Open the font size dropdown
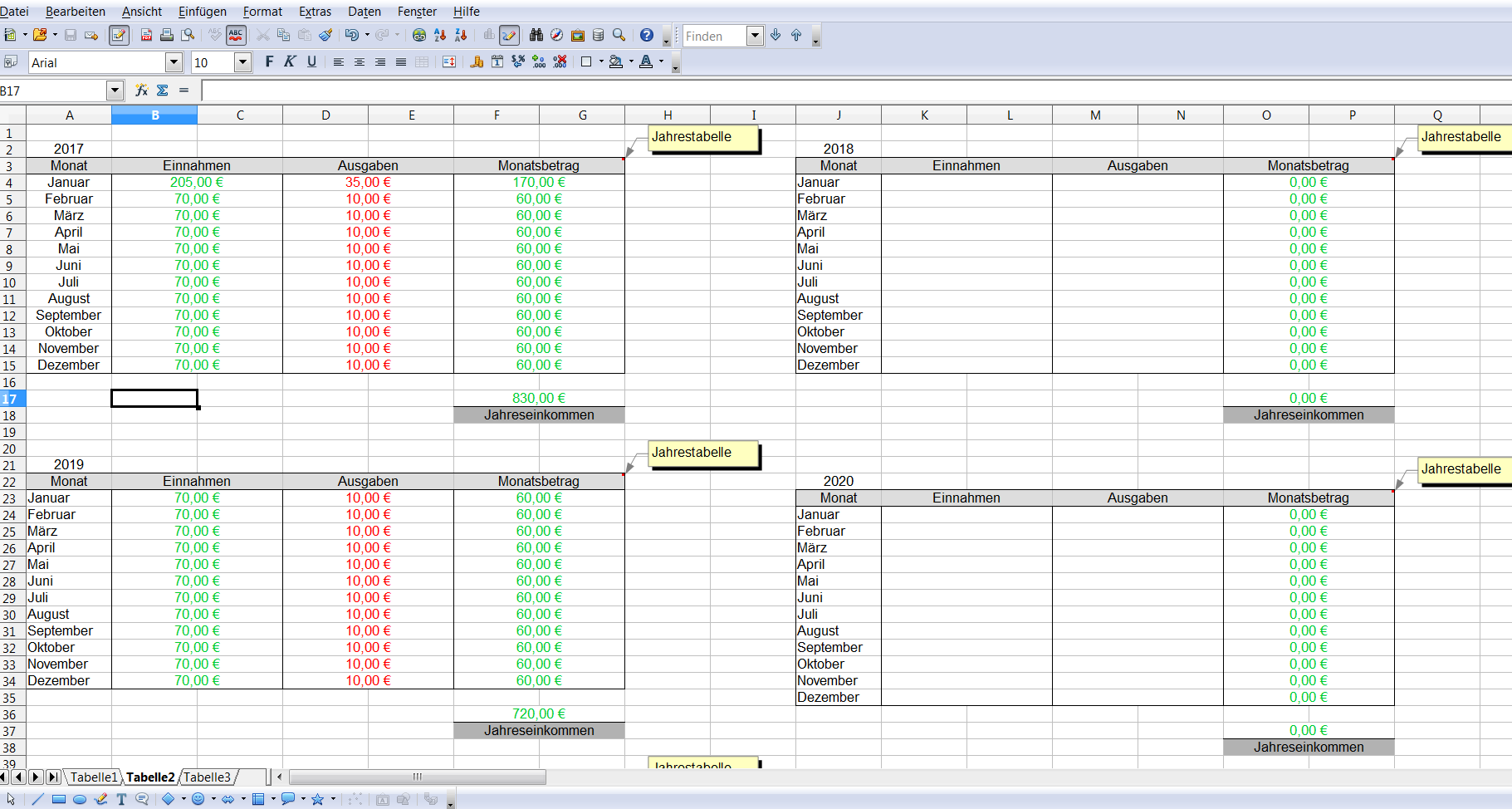Image resolution: width=1512 pixels, height=809 pixels. (242, 62)
